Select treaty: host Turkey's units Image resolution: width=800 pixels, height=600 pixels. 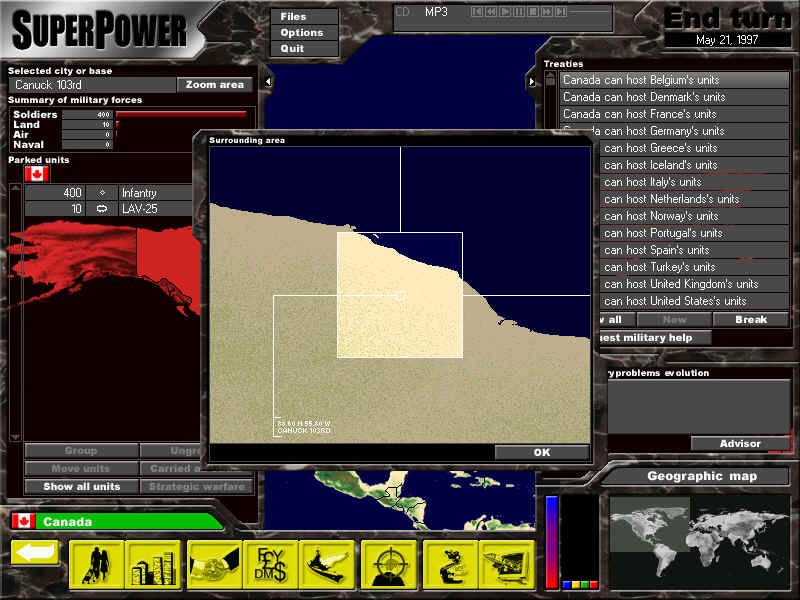694,267
